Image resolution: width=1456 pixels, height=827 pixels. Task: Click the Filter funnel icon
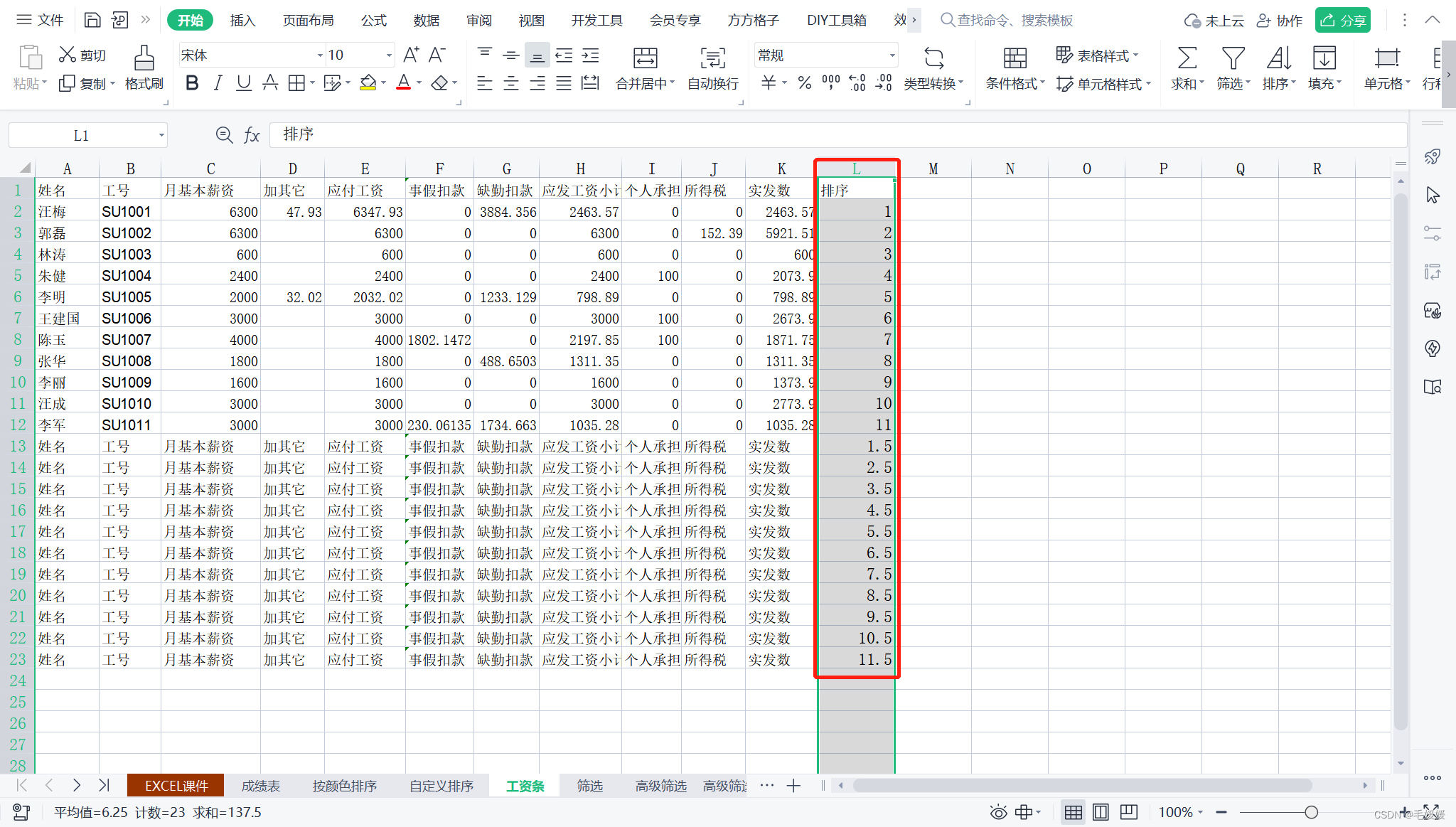pyautogui.click(x=1232, y=58)
